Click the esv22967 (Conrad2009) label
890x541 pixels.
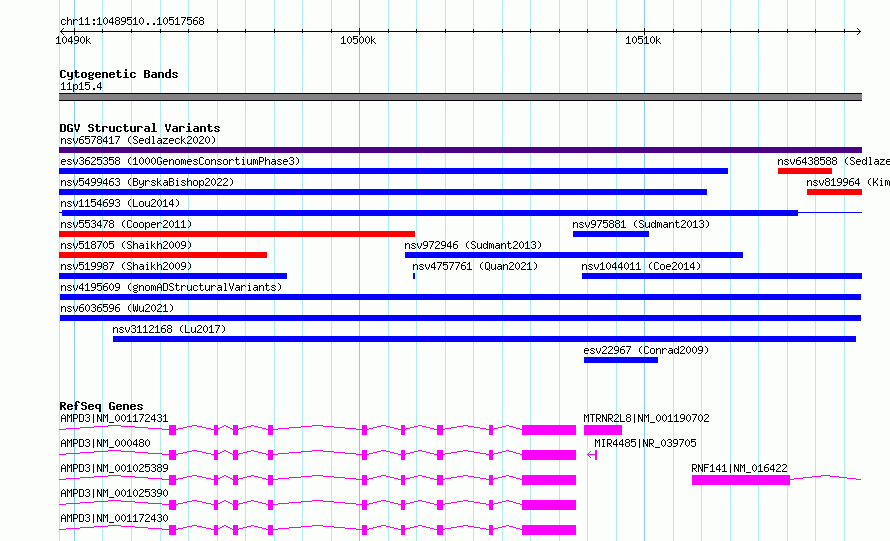point(646,350)
